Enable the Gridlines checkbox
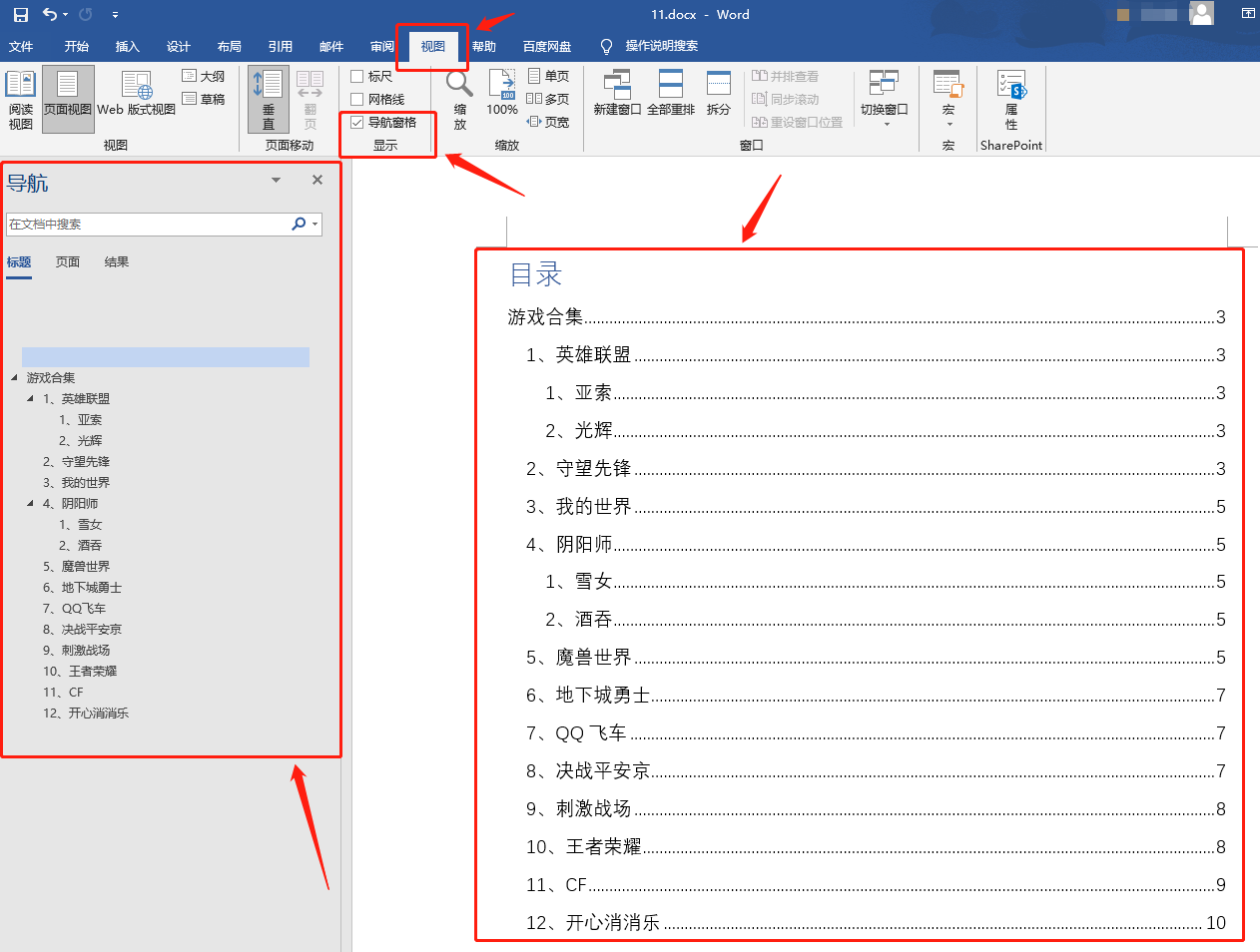 click(357, 100)
